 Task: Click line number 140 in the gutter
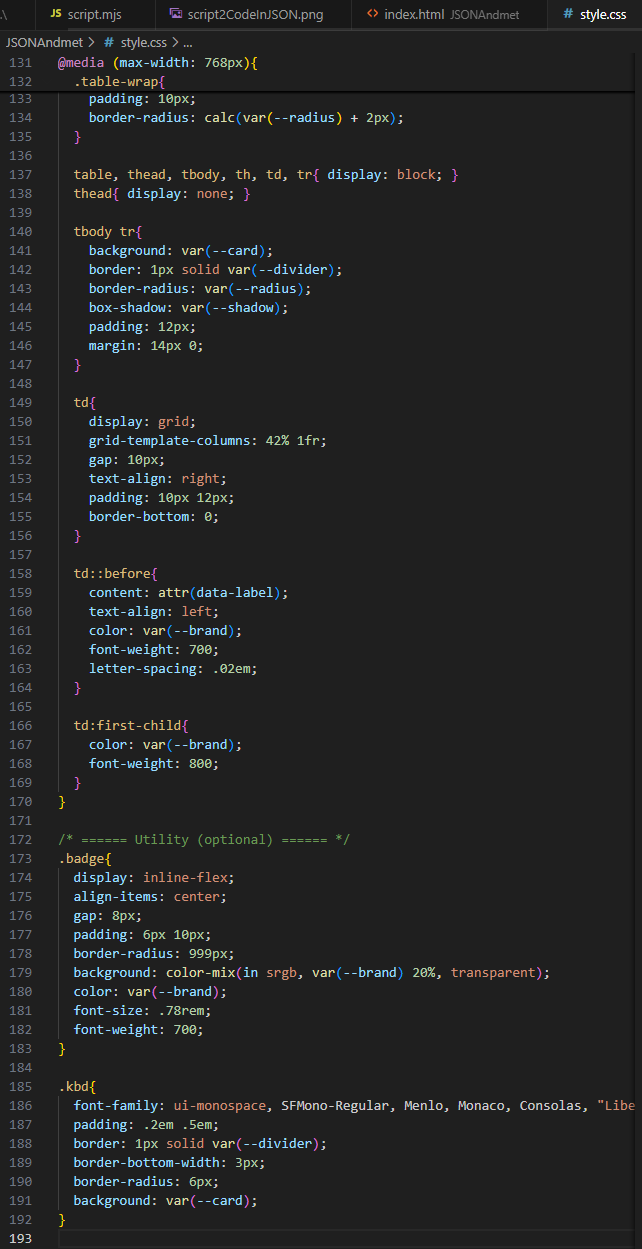point(21,231)
